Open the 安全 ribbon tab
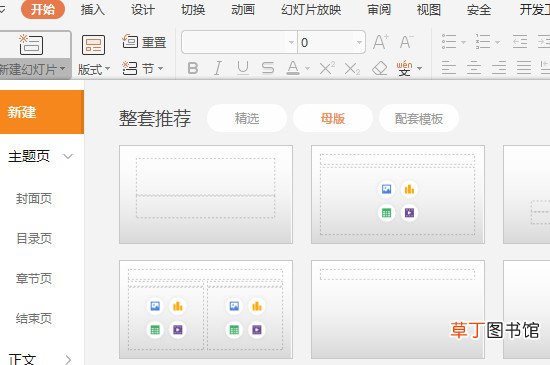The image size is (550, 365). pos(479,9)
